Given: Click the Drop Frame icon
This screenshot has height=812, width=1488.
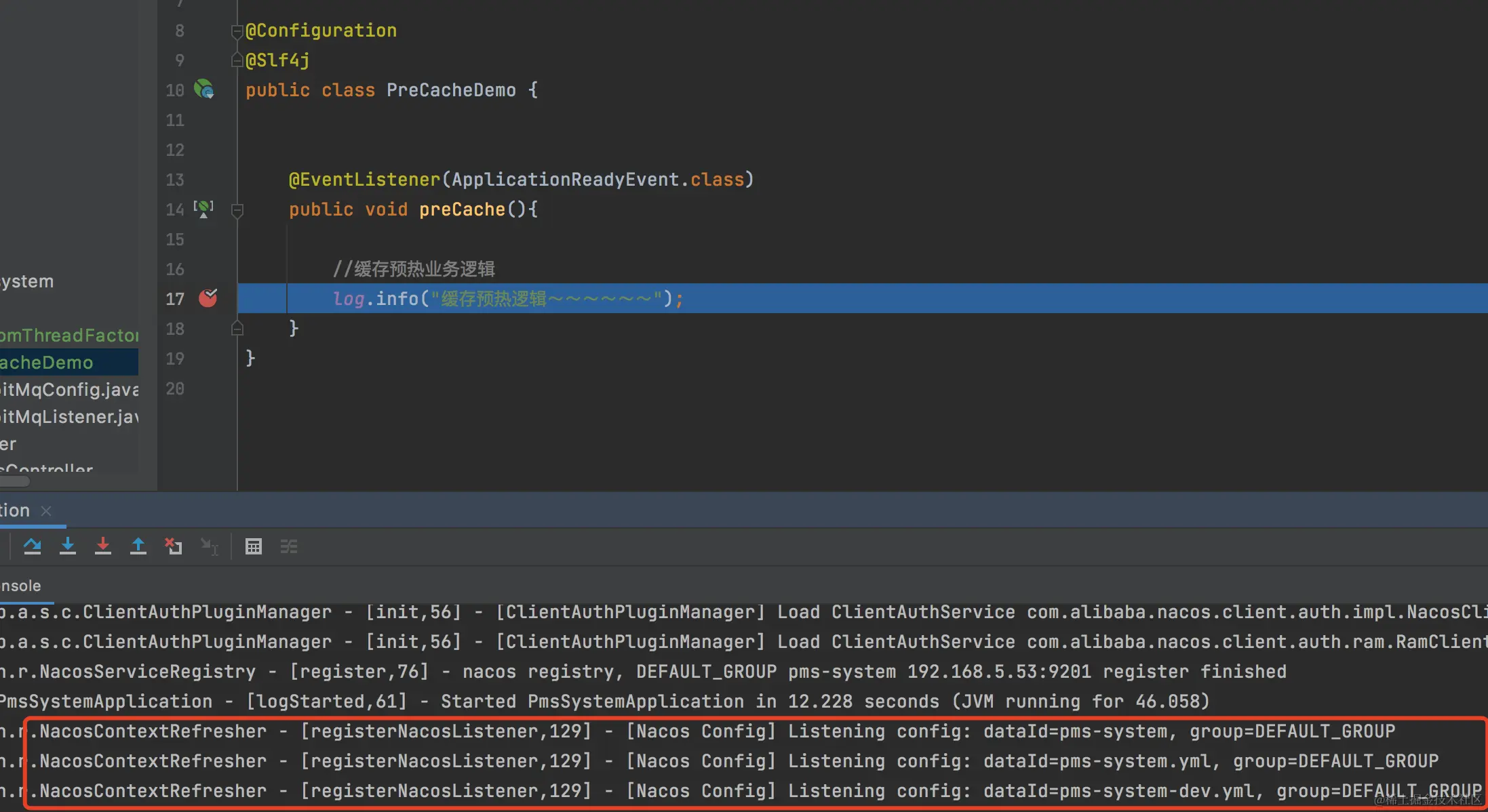Looking at the screenshot, I should 174,546.
